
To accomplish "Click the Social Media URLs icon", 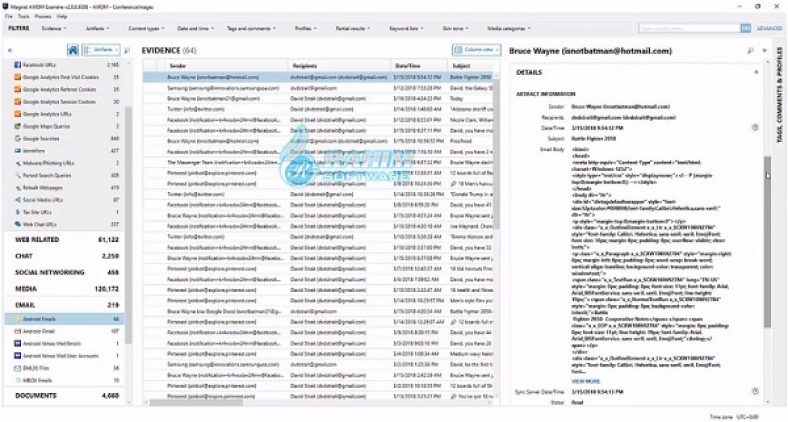I will [x=18, y=199].
